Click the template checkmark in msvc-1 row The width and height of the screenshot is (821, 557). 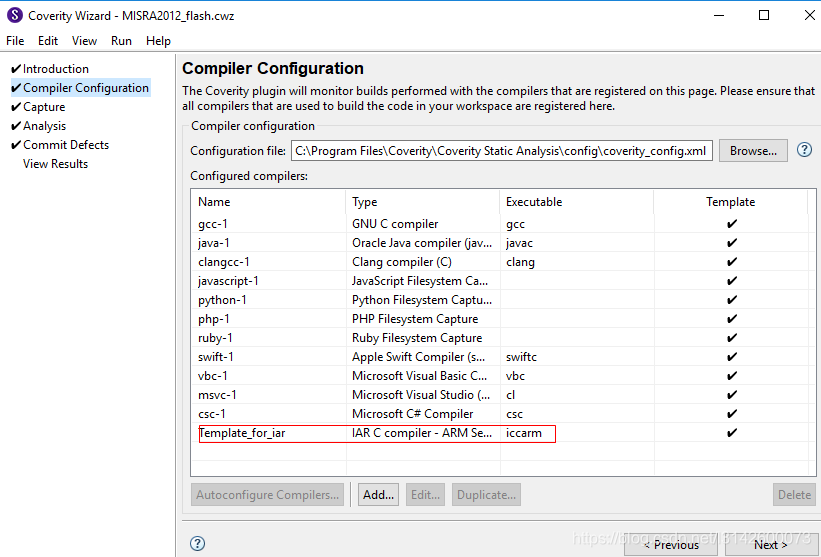731,395
